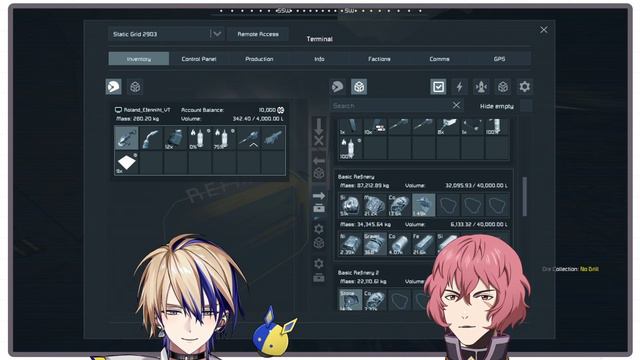The image size is (640, 360).
Task: Select the grid cube icon in left panel
Action: (x=135, y=87)
